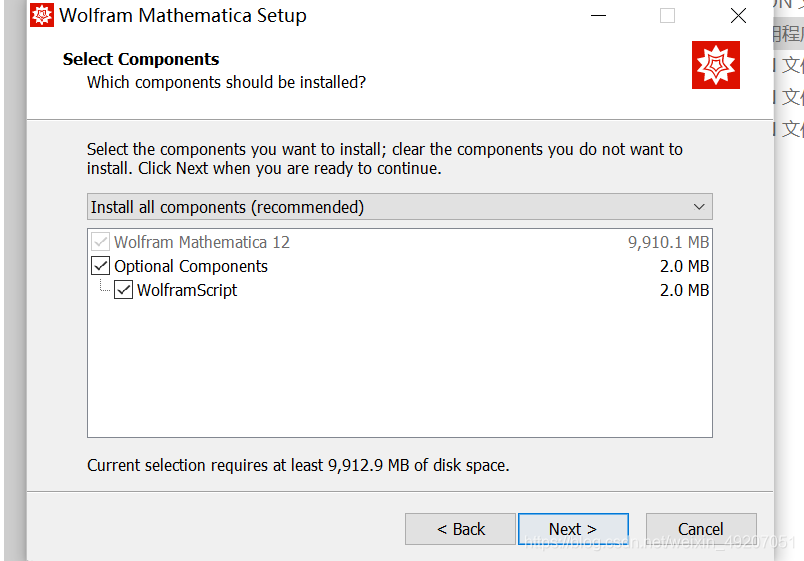Click the grayed Wolfram Mathematica 12 checkbox
This screenshot has height=561, width=804.
coord(101,242)
